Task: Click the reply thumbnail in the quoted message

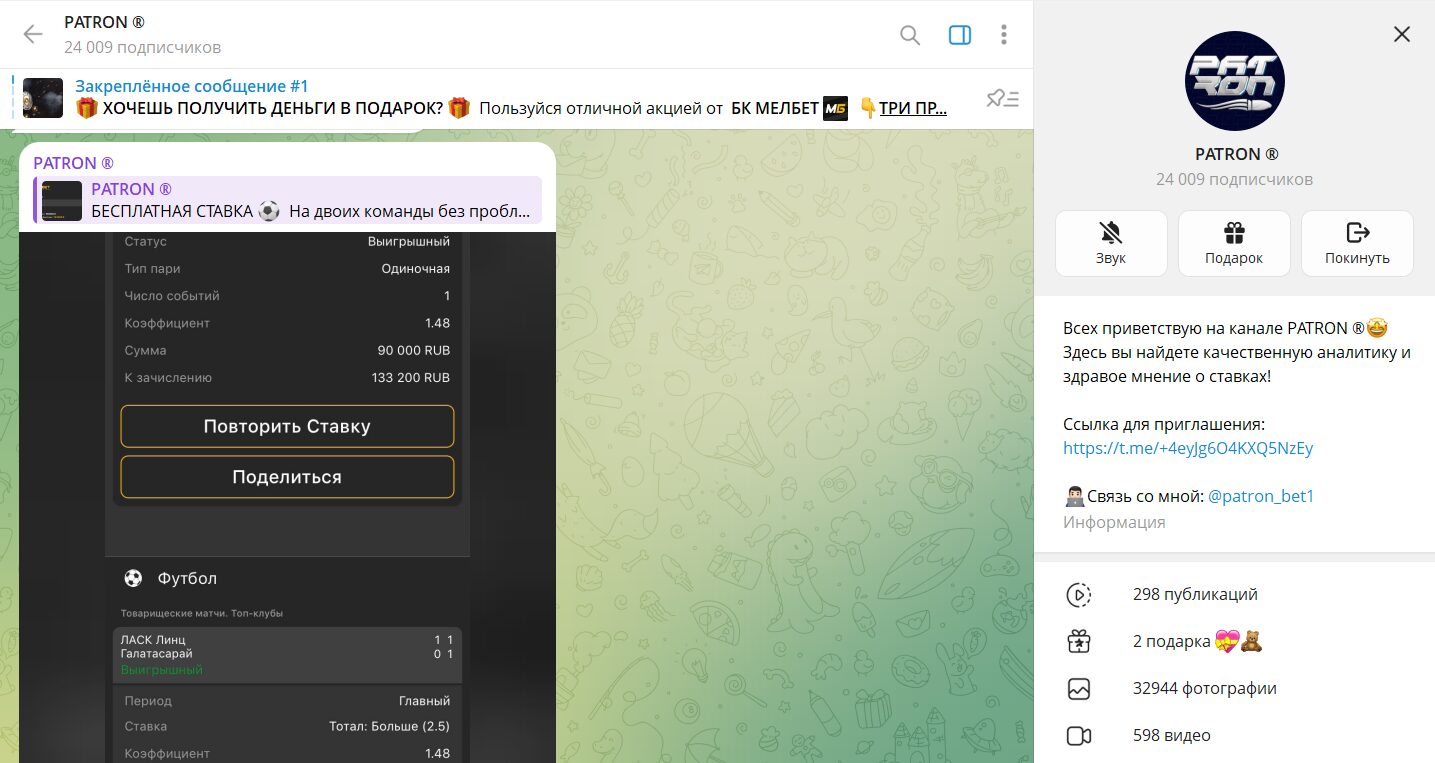Action: coord(62,200)
